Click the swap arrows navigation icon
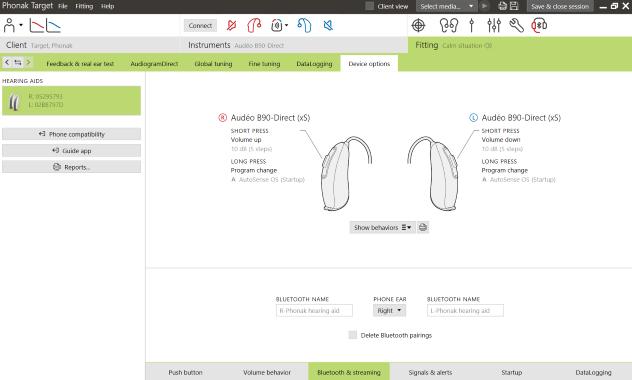Screen dimensions: 632x380 click(18, 62)
